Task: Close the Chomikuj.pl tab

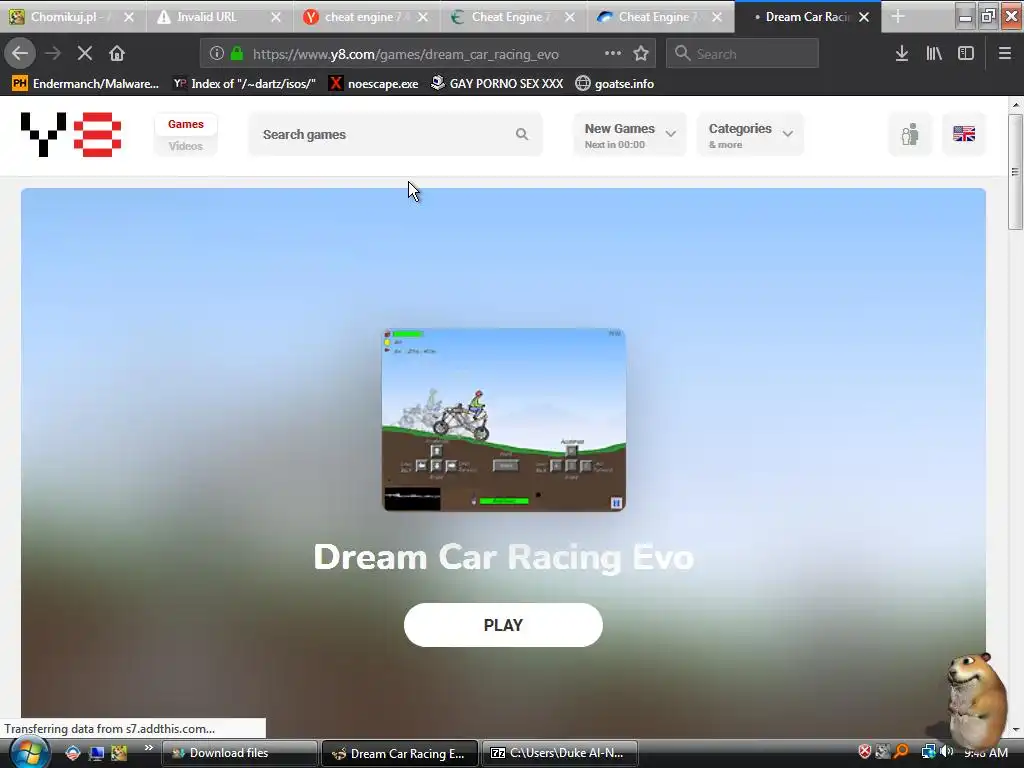Action: tap(129, 17)
